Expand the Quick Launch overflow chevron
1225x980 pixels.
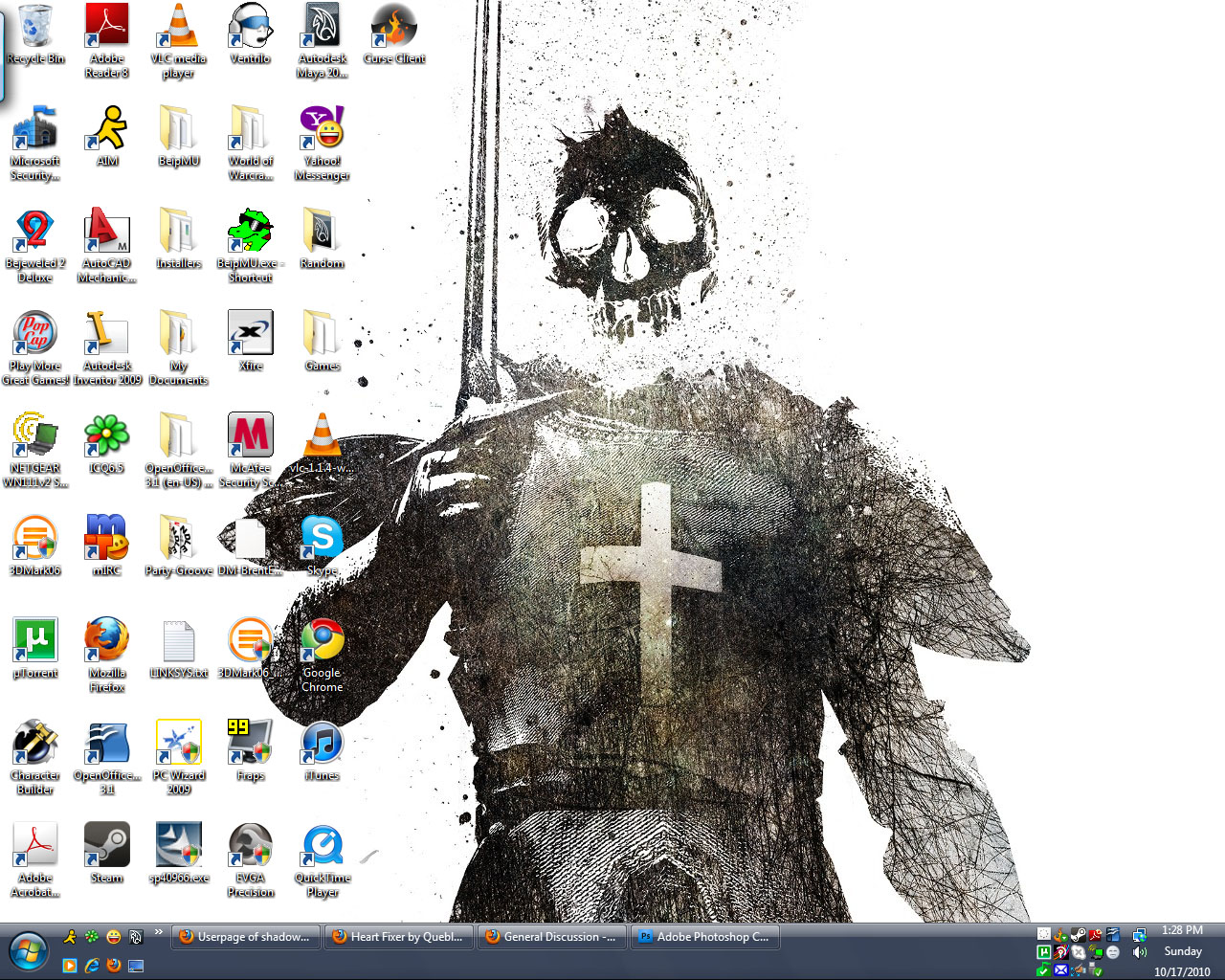[159, 932]
